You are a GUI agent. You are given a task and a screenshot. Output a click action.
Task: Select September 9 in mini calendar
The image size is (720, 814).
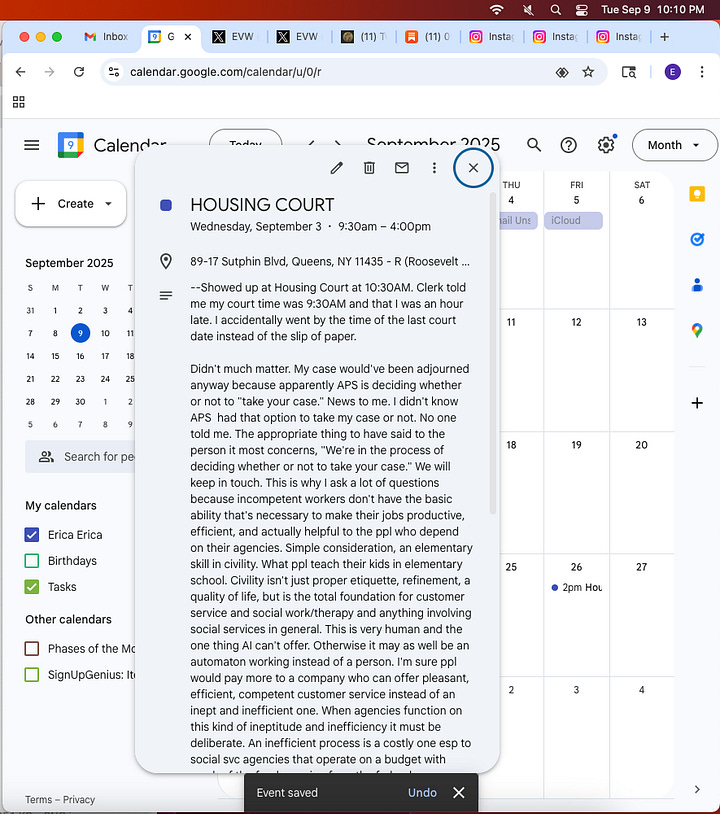(80, 333)
